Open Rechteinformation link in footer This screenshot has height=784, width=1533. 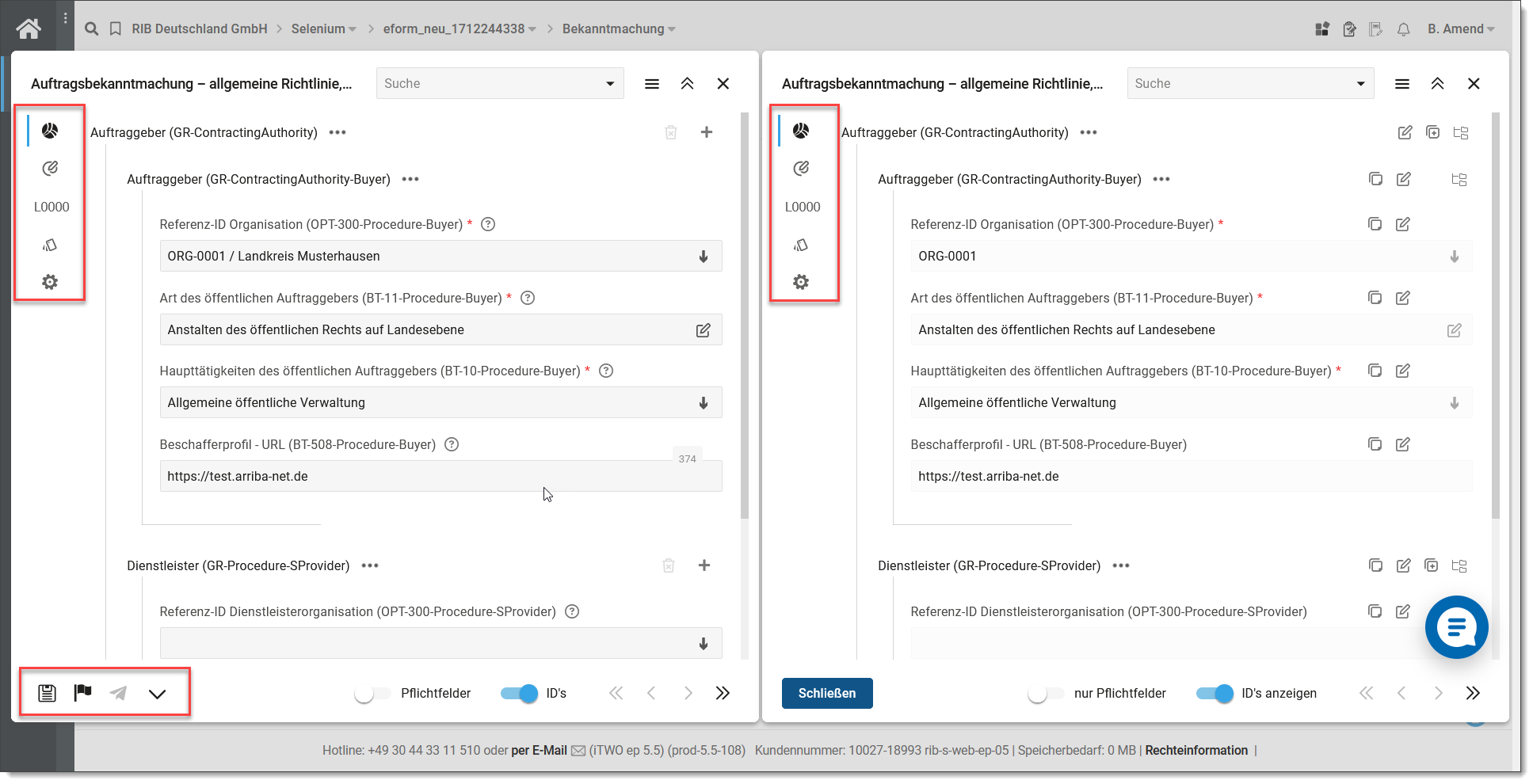click(1196, 751)
